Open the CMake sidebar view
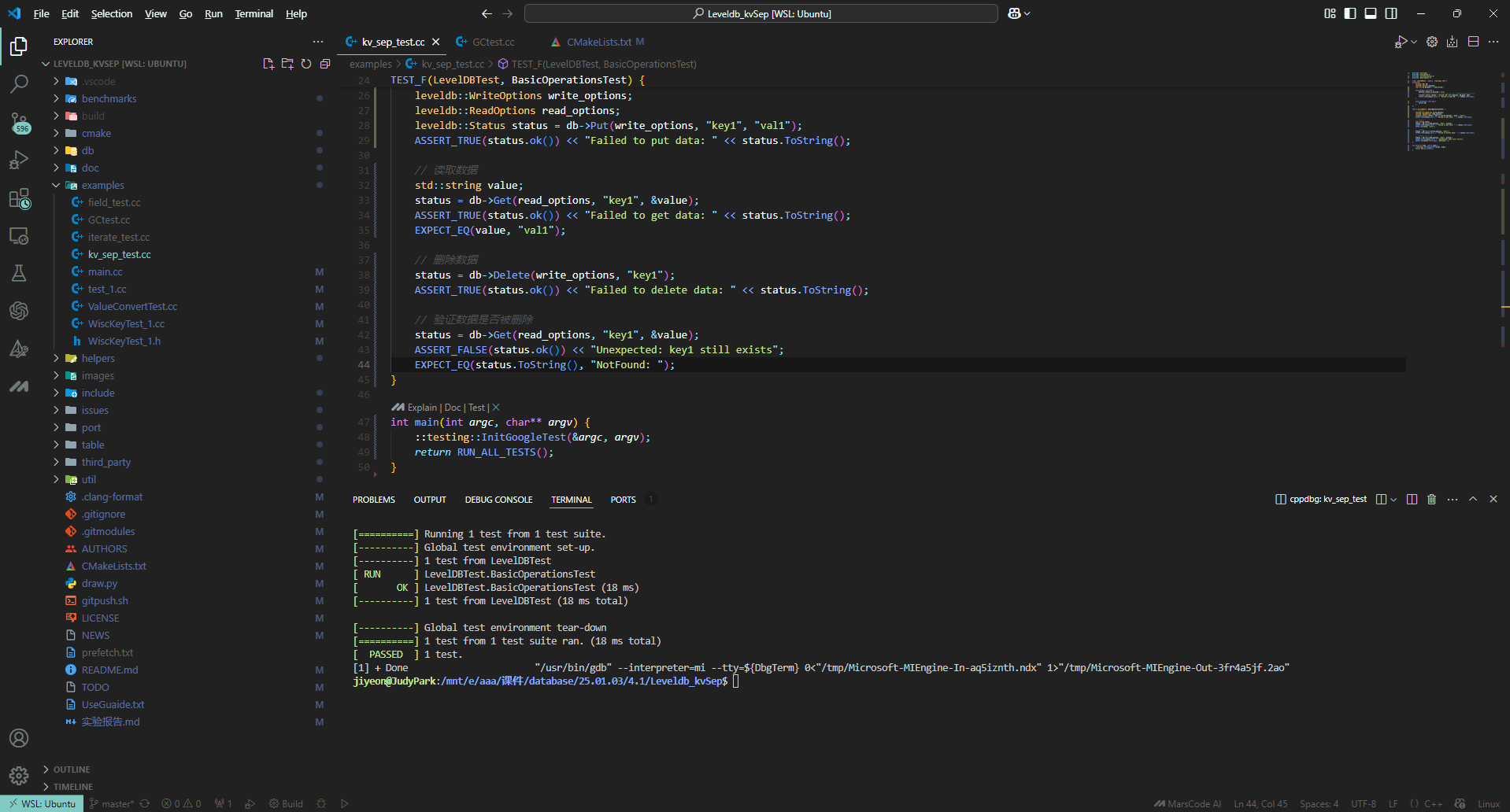Screen dimensions: 1510x812 (19, 349)
